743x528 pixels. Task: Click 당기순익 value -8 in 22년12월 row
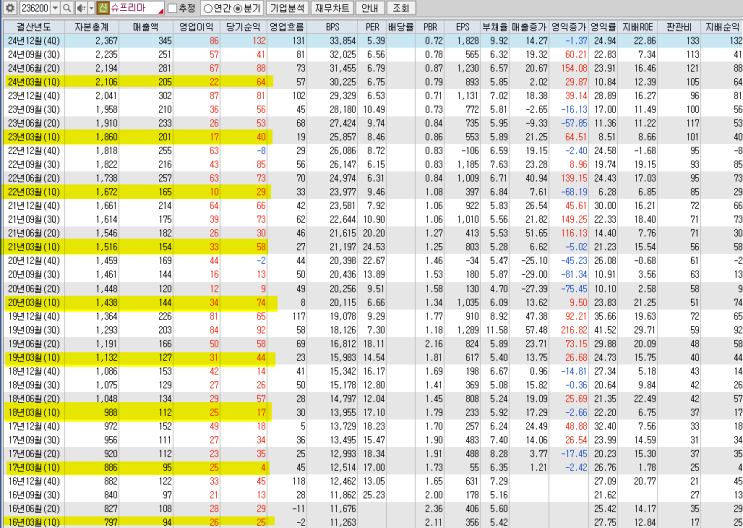[x=261, y=151]
